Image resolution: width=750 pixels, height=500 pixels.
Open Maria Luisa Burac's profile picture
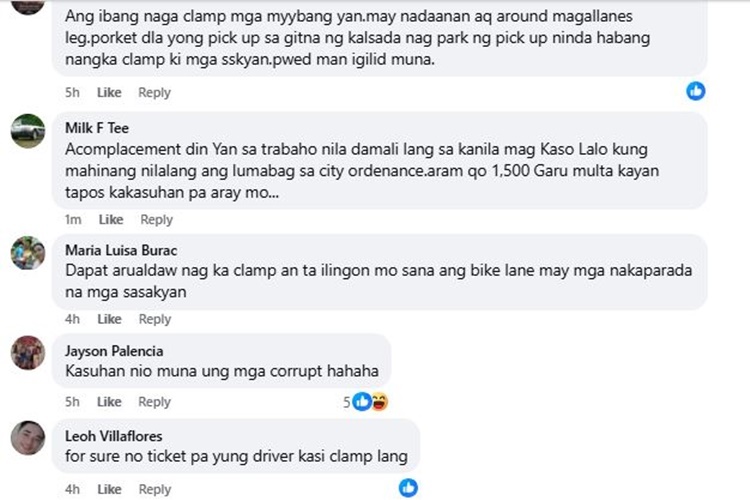28,252
